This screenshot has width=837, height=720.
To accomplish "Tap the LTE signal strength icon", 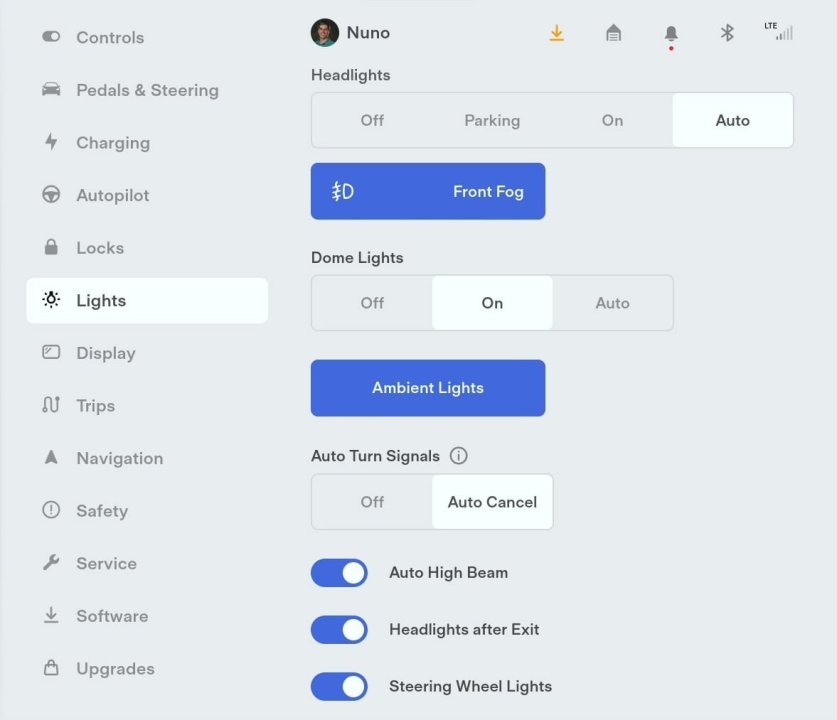I will click(x=781, y=32).
